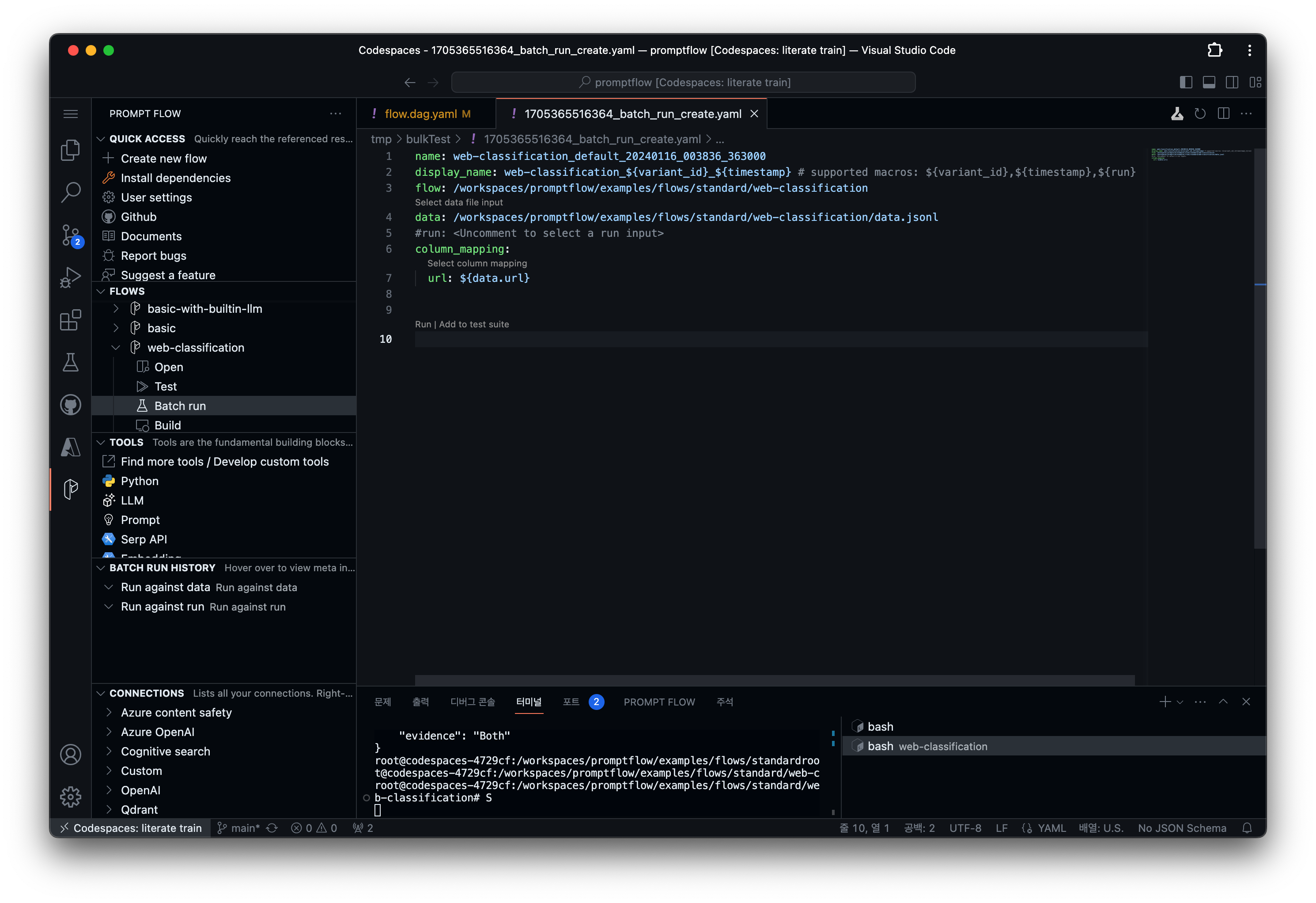Click Select column mapping code lens
The width and height of the screenshot is (1316, 903).
[477, 263]
